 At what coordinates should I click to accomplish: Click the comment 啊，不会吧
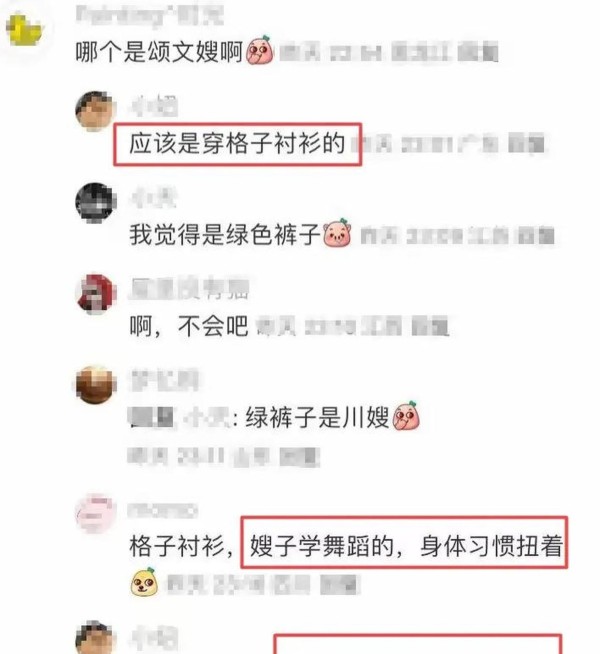[x=189, y=325]
